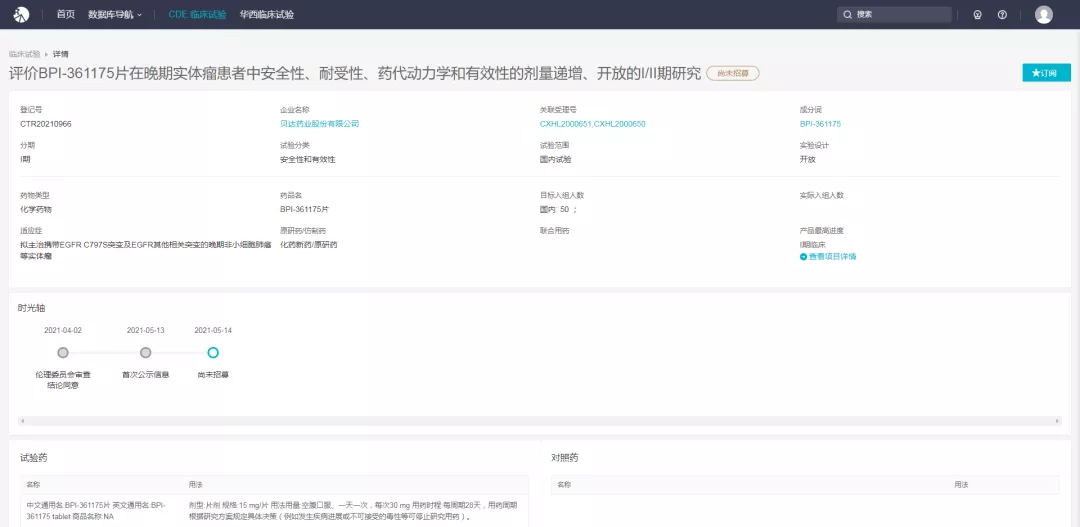
Task: Go to 首页 in the top navigation
Action: 65,15
